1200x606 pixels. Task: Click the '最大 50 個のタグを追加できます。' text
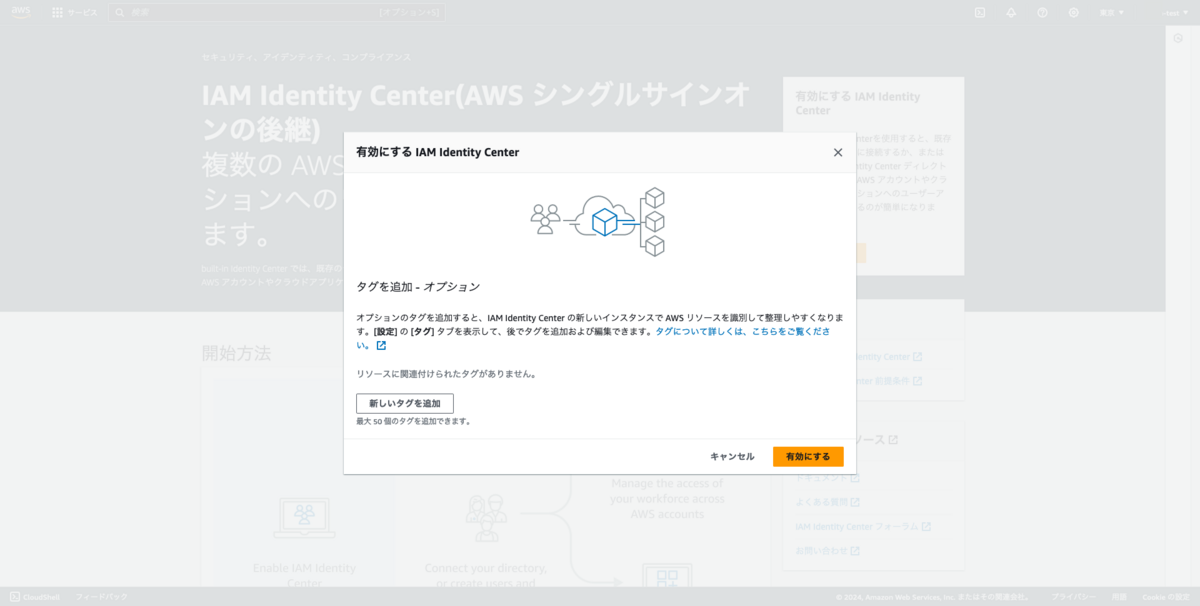[414, 421]
